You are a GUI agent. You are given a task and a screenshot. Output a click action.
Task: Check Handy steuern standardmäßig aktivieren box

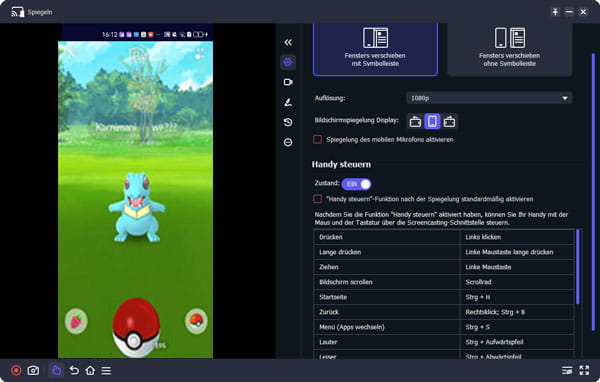click(317, 199)
